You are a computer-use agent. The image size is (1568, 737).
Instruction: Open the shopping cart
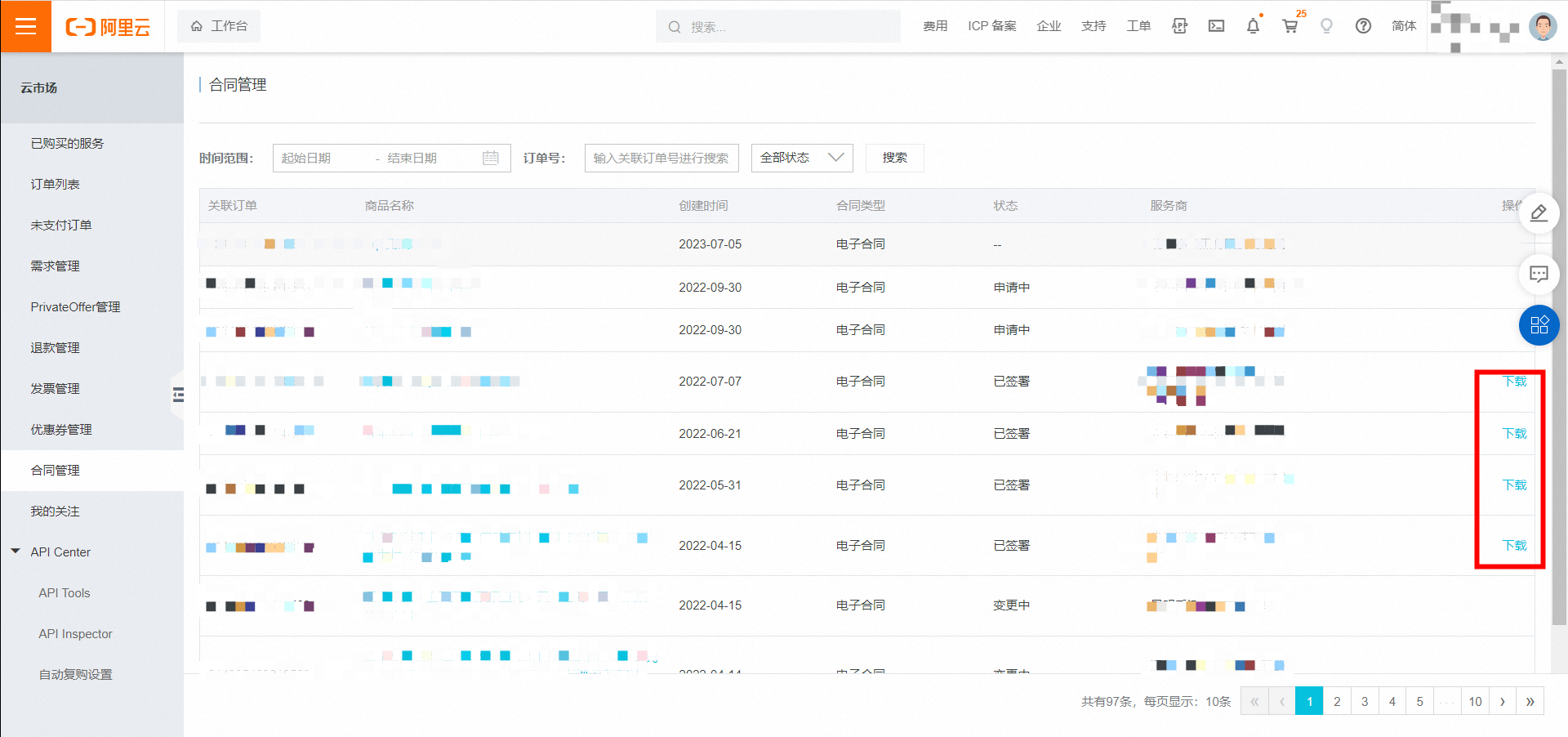click(1290, 26)
